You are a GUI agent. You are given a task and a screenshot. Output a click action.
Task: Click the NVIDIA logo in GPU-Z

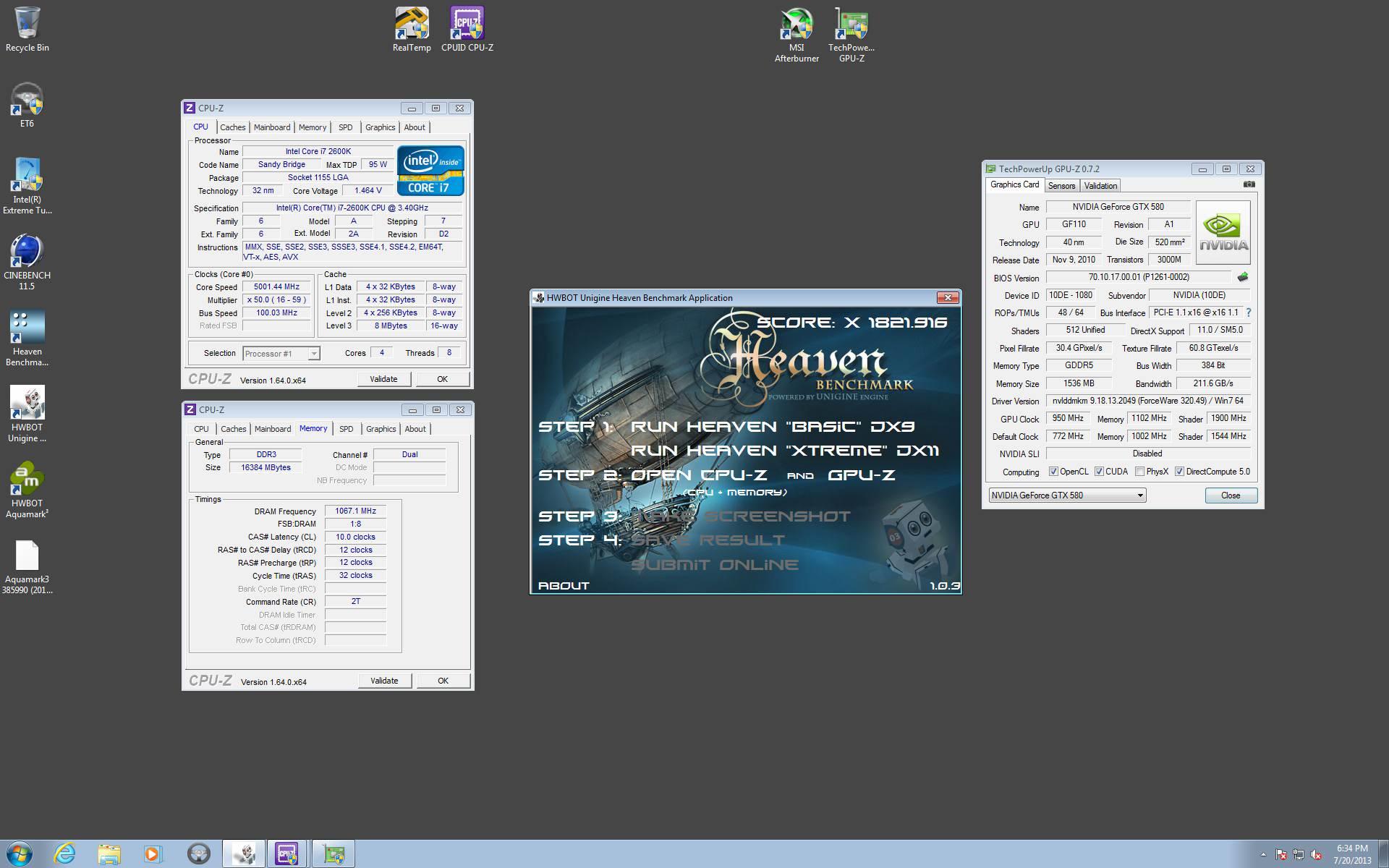tap(1223, 233)
